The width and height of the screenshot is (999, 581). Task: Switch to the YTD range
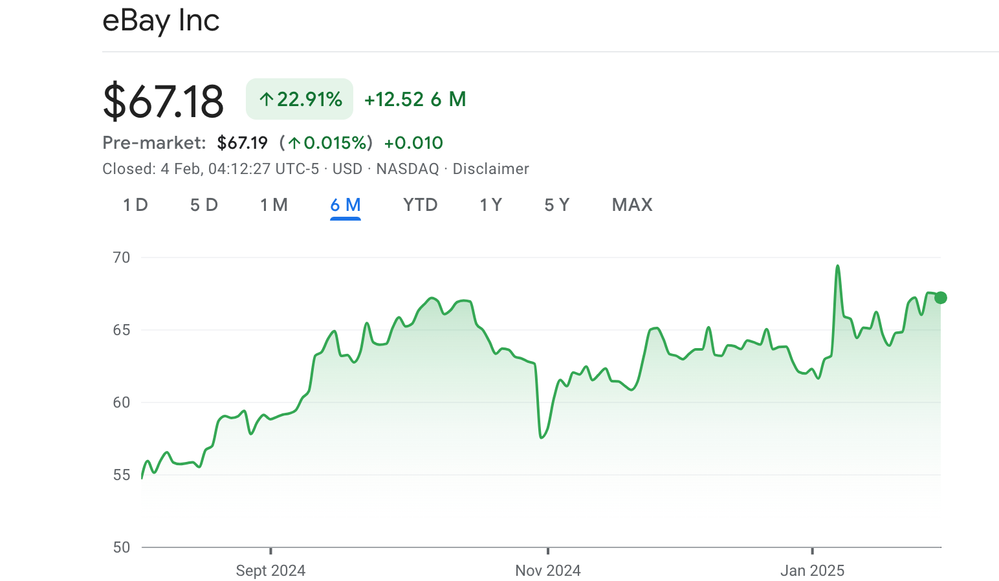[x=420, y=205]
